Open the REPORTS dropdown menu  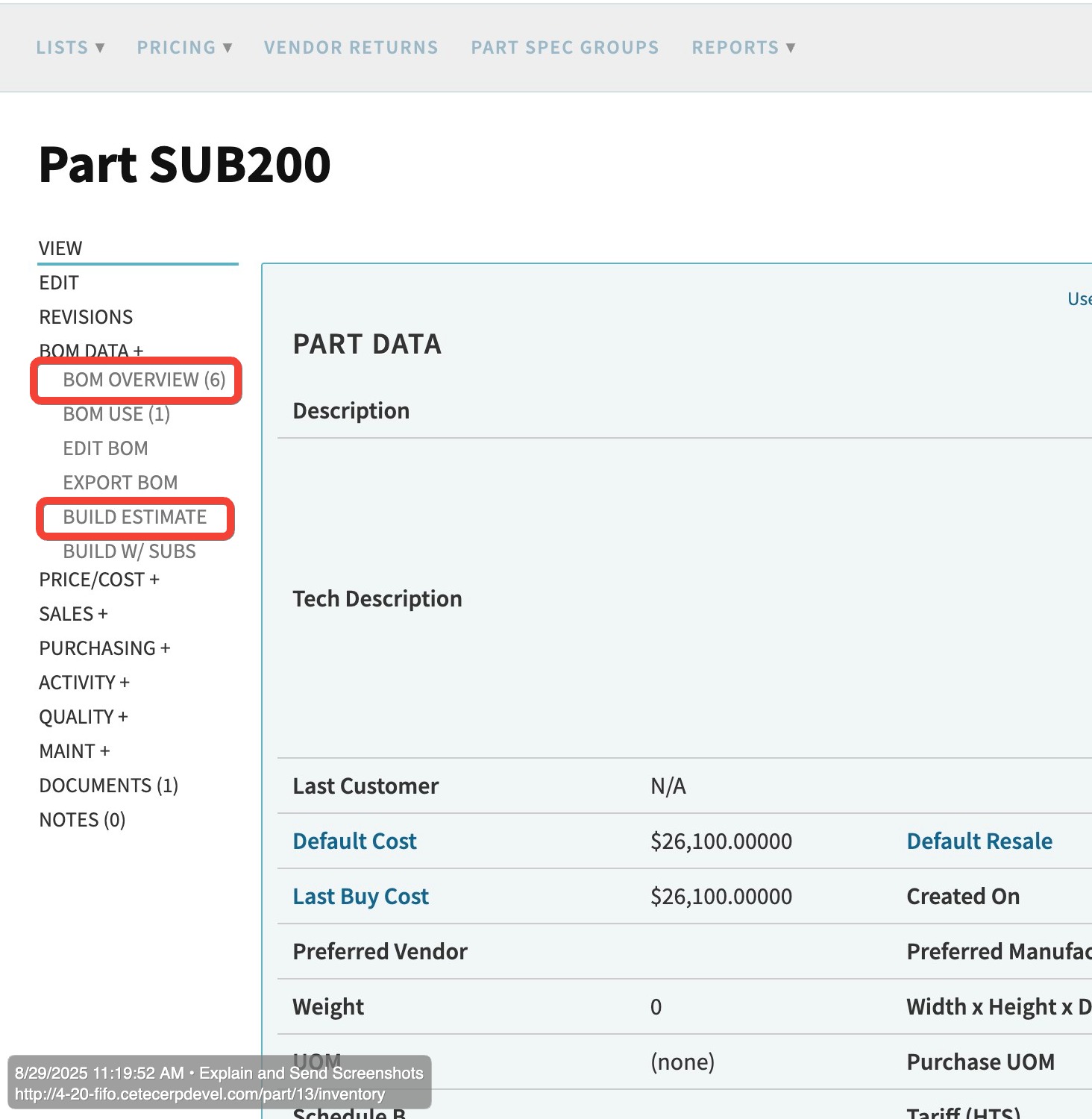click(743, 47)
